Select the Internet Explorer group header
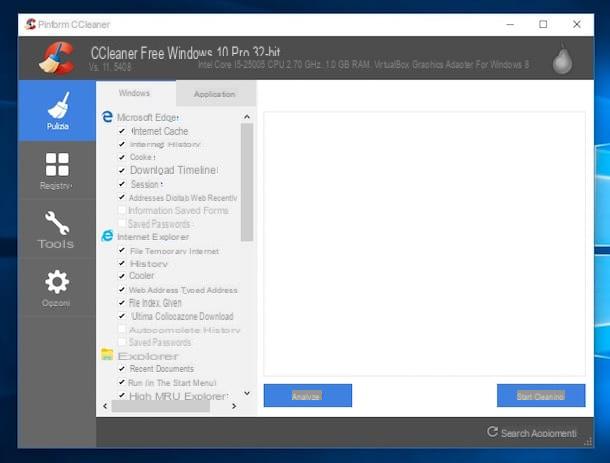The width and height of the screenshot is (610, 463). 153,237
